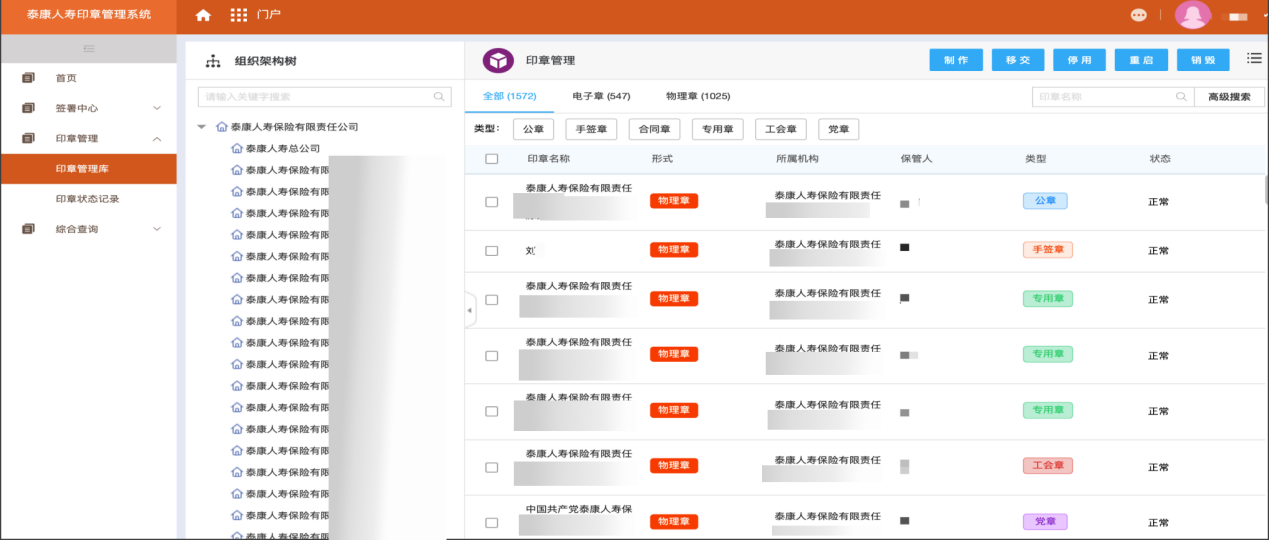Click the 综合查询 sidebar icon
Image resolution: width=1269 pixels, height=540 pixels.
pyautogui.click(x=28, y=229)
